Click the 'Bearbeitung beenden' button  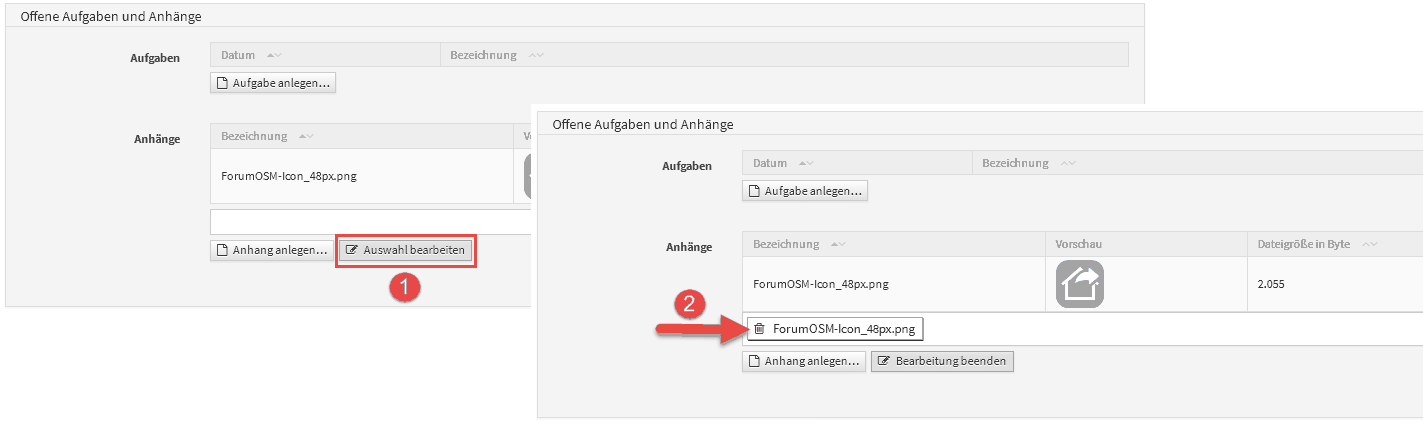pyautogui.click(x=942, y=361)
